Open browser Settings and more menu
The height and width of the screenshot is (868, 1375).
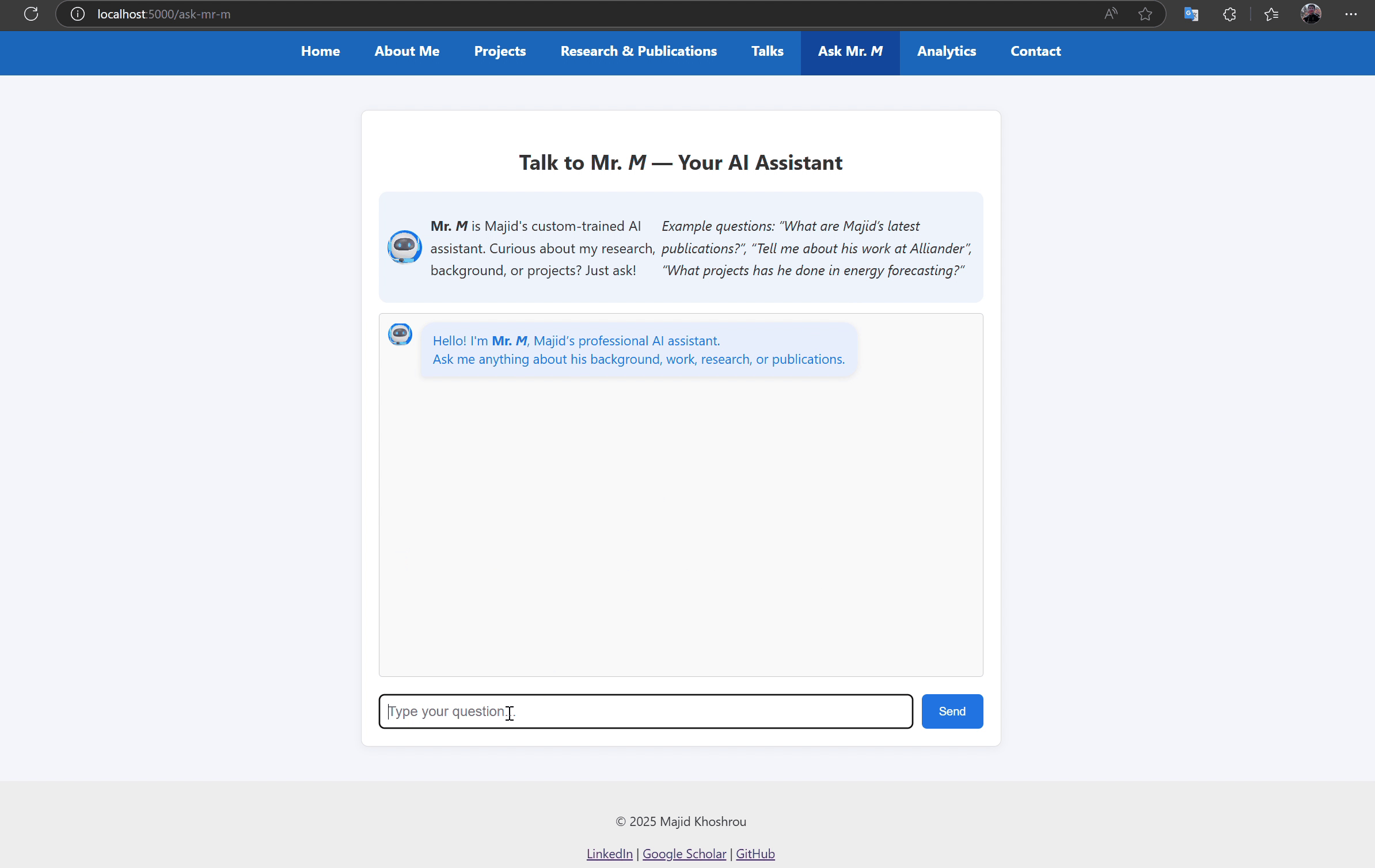(x=1351, y=14)
